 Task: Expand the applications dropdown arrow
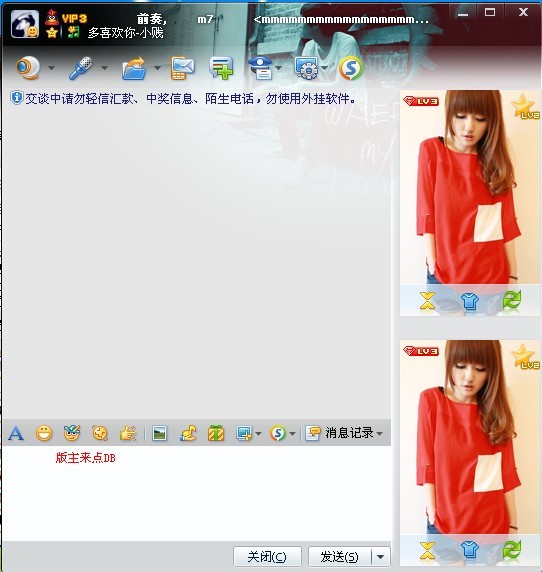[x=324, y=68]
